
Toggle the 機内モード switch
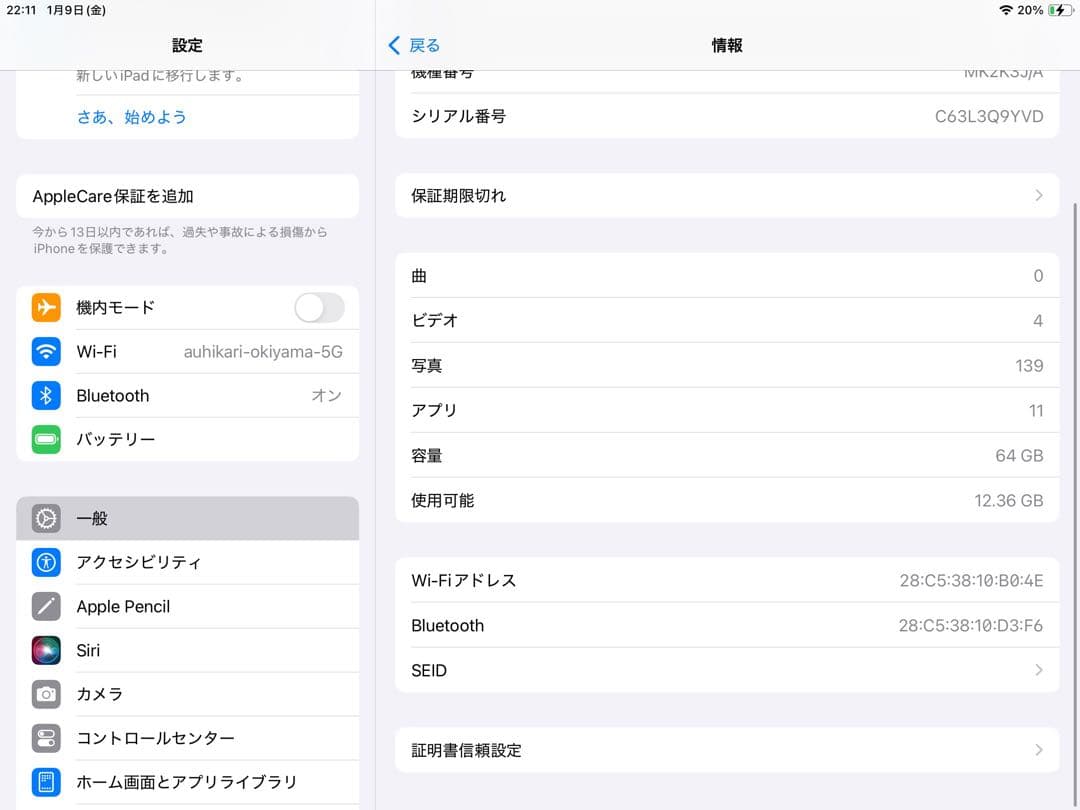point(319,308)
